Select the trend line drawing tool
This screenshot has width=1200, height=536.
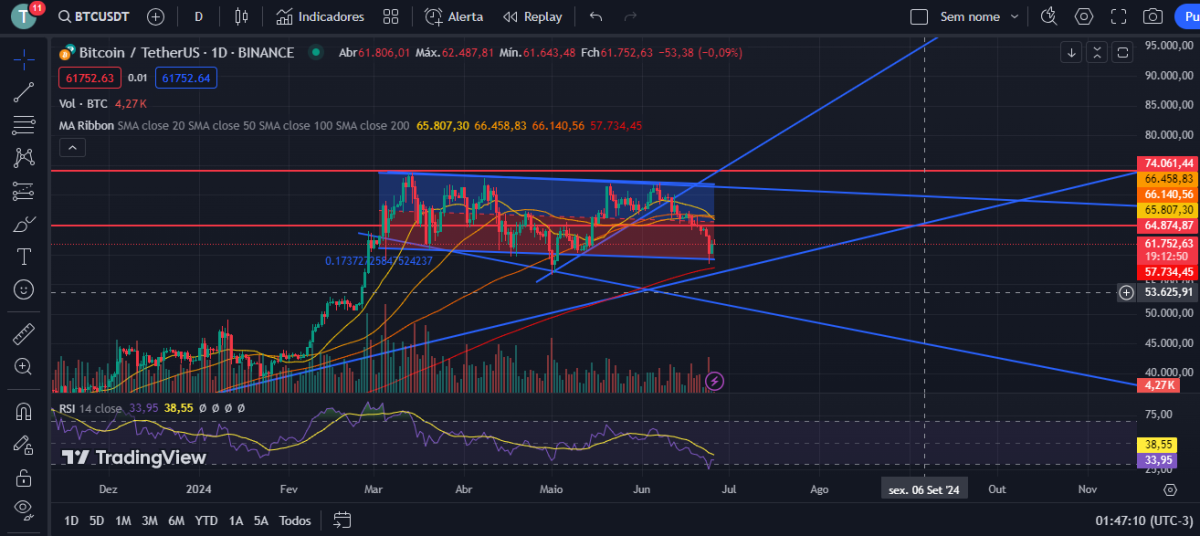tap(24, 92)
